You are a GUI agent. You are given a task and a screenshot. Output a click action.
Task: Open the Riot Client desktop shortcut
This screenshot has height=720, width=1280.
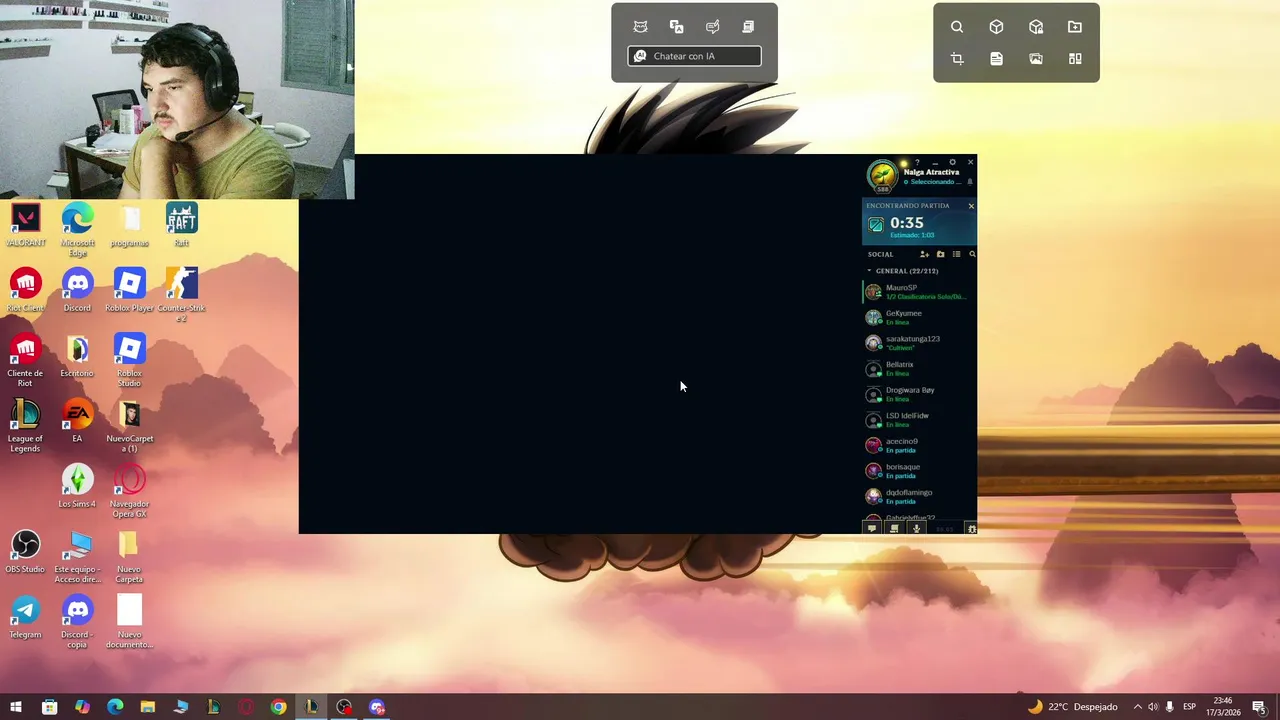25,290
